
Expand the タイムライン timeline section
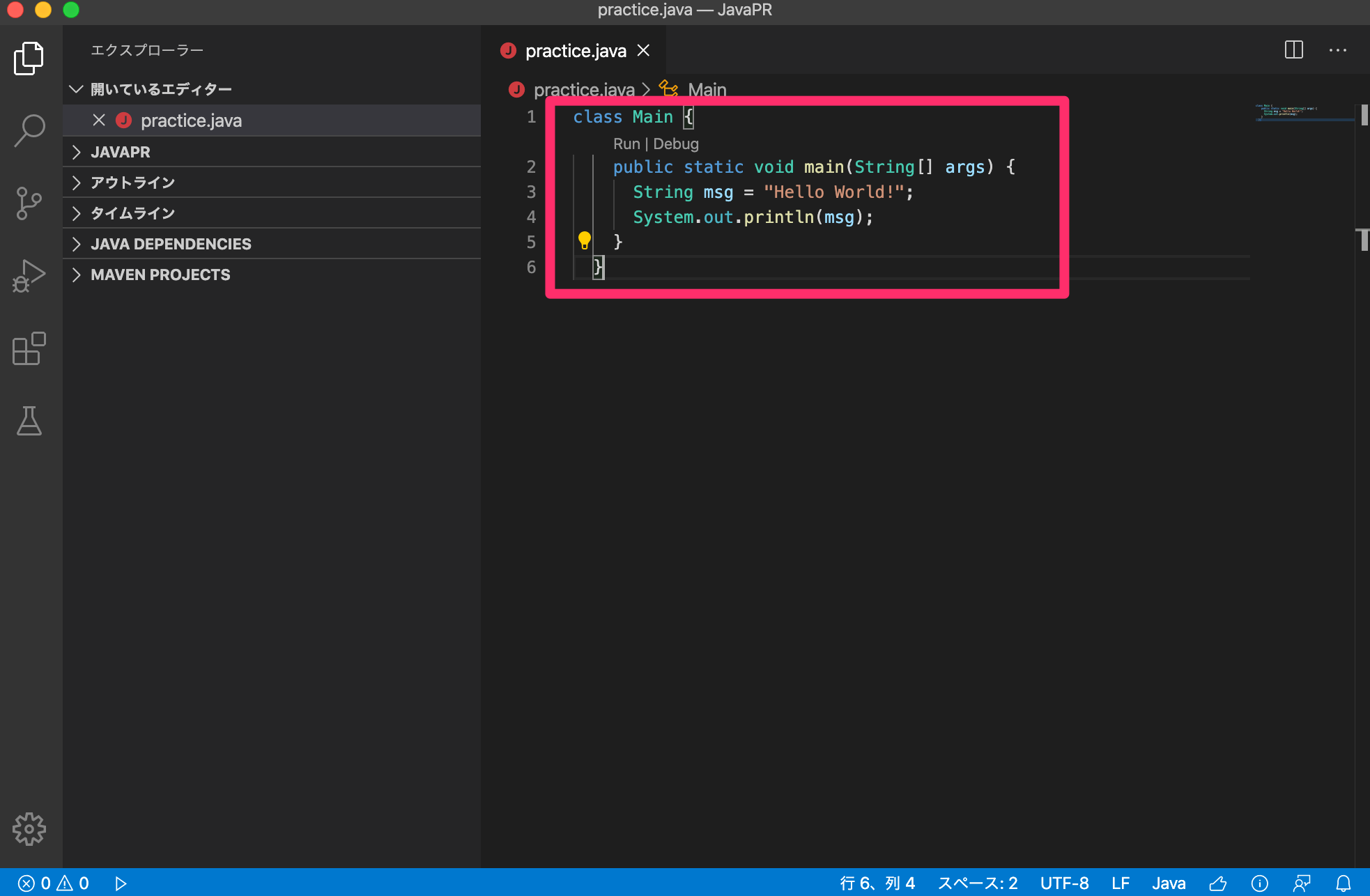coord(272,213)
